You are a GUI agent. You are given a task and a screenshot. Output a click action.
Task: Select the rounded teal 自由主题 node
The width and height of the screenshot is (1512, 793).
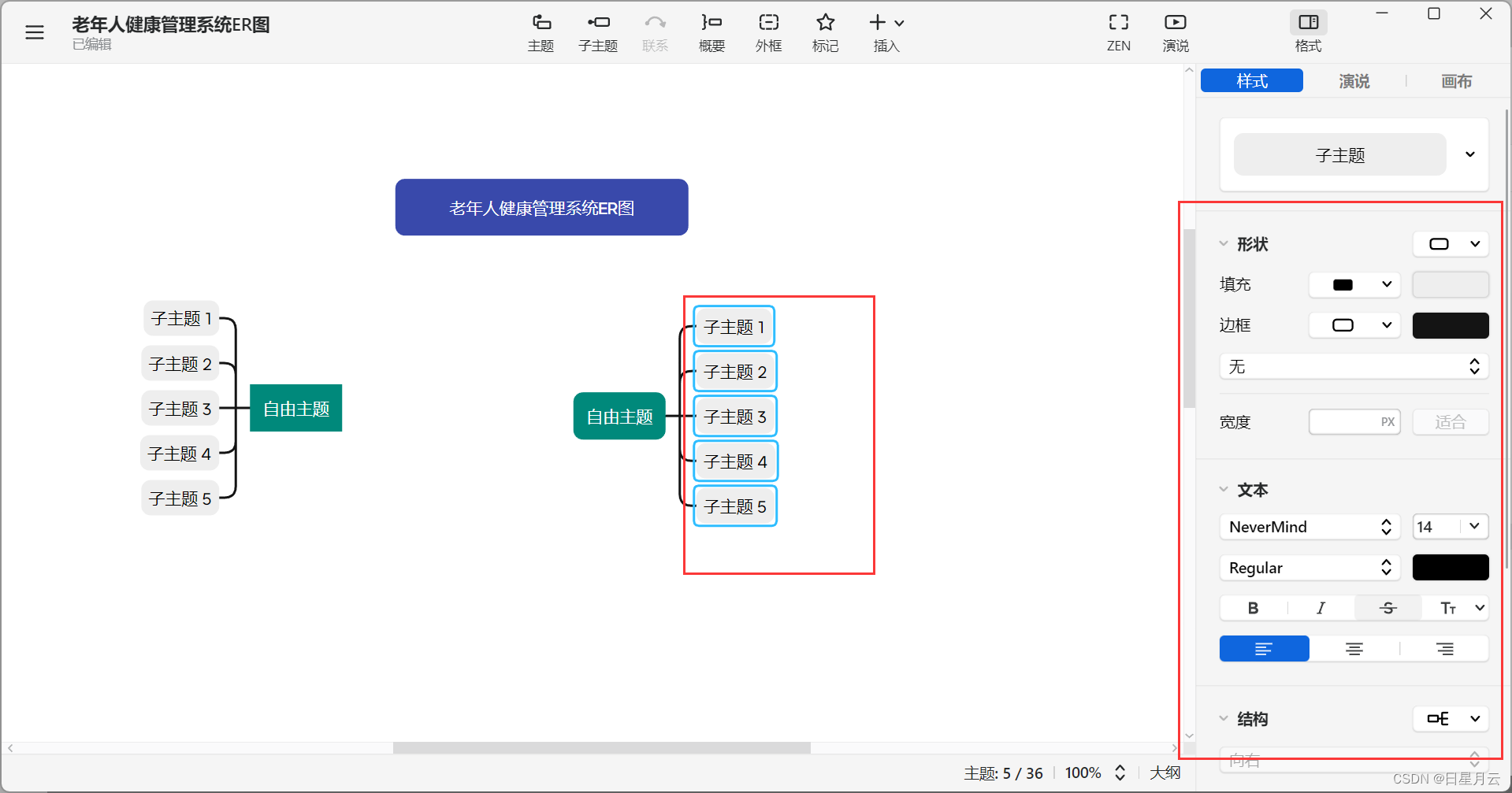pos(619,417)
